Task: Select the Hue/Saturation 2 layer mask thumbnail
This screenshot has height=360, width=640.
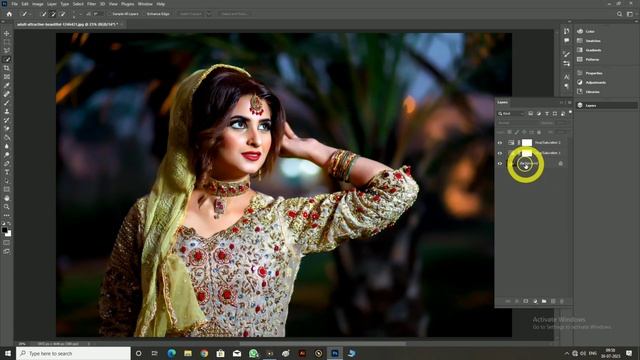Action: coord(527,142)
